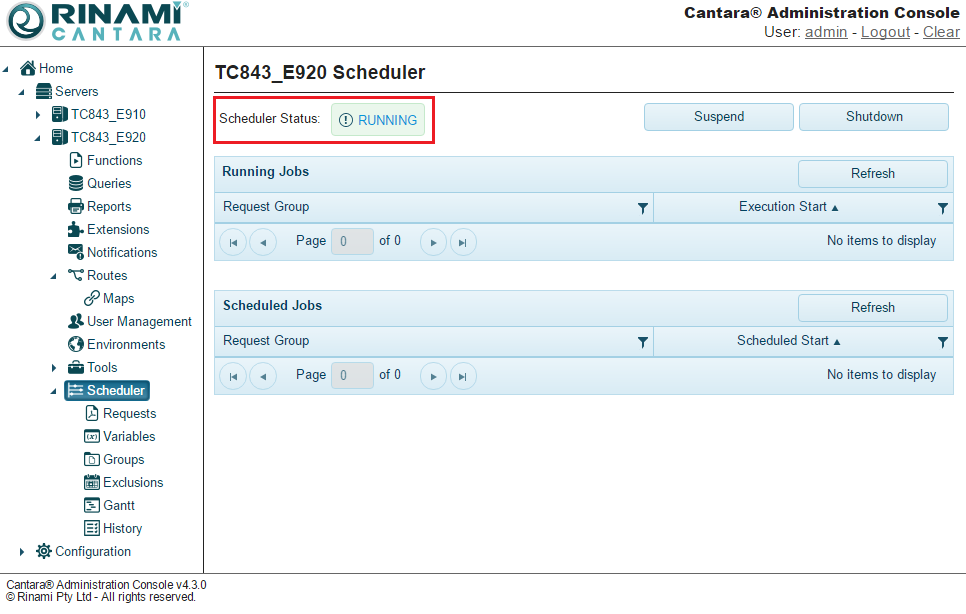Click the Extensions puzzle icon
This screenshot has width=966, height=614.
(76, 230)
